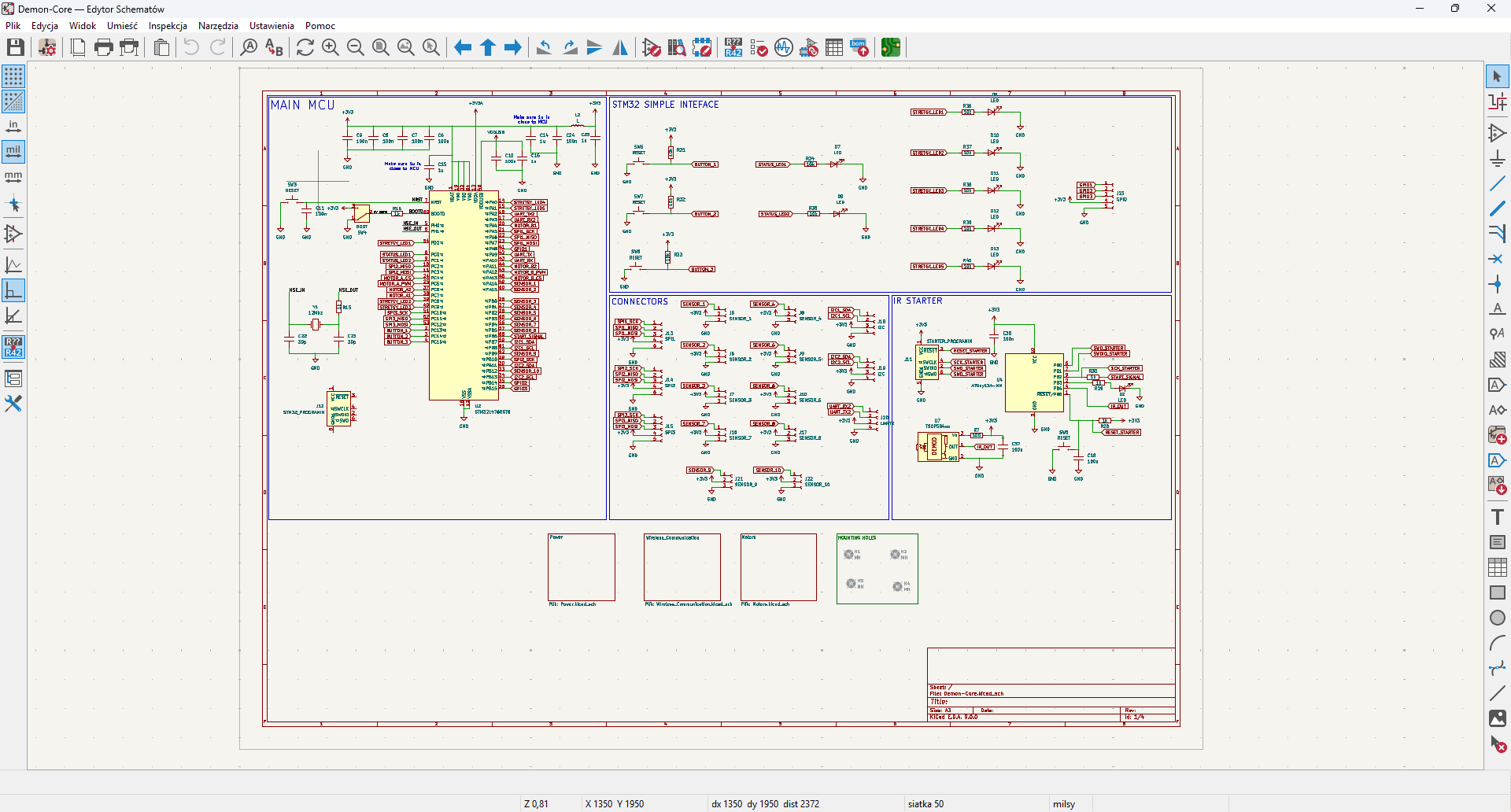
Task: Navigate up one sheet with blue arrow
Action: coord(488,48)
